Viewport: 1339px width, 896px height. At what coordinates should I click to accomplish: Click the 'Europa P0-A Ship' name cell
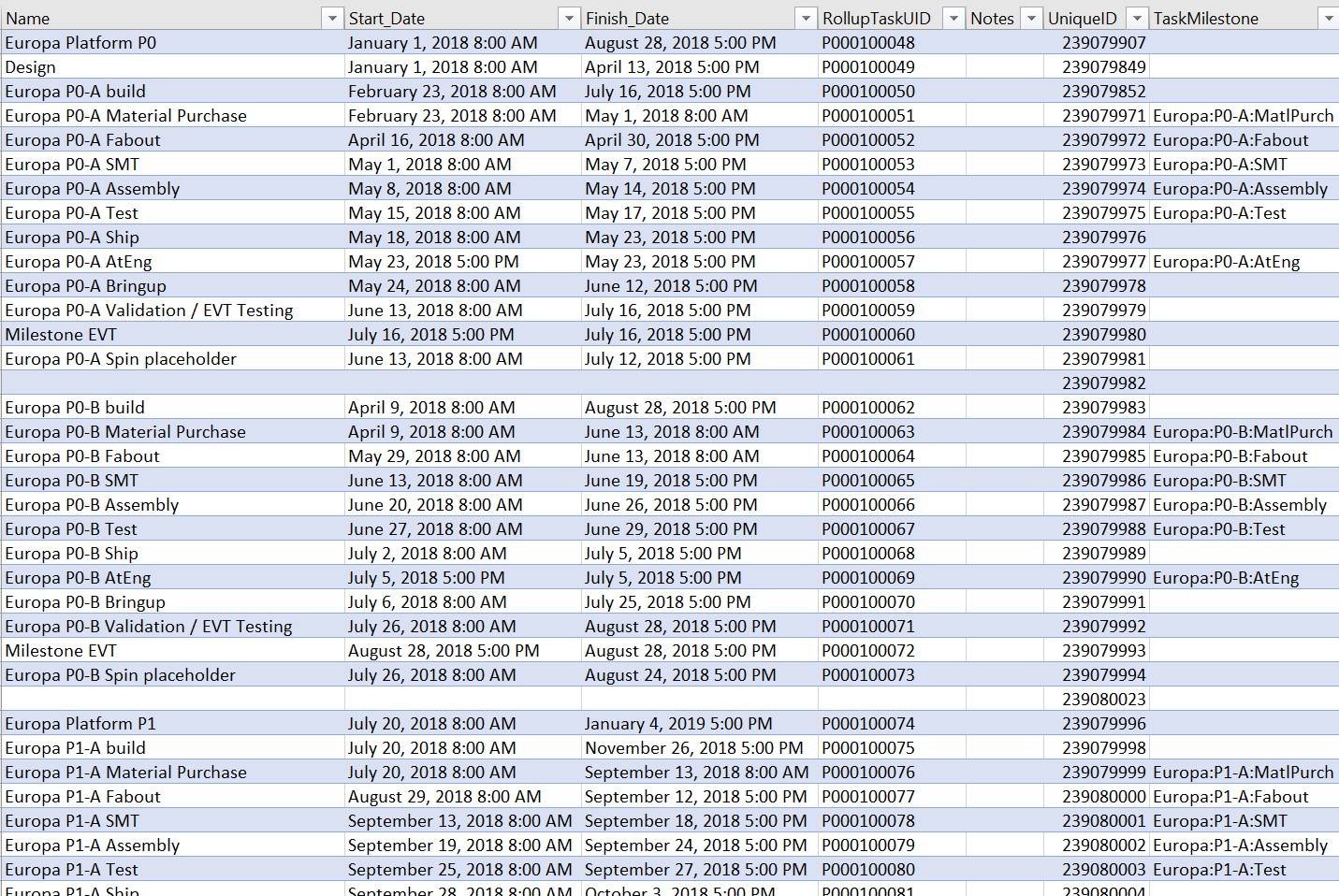click(x=173, y=237)
